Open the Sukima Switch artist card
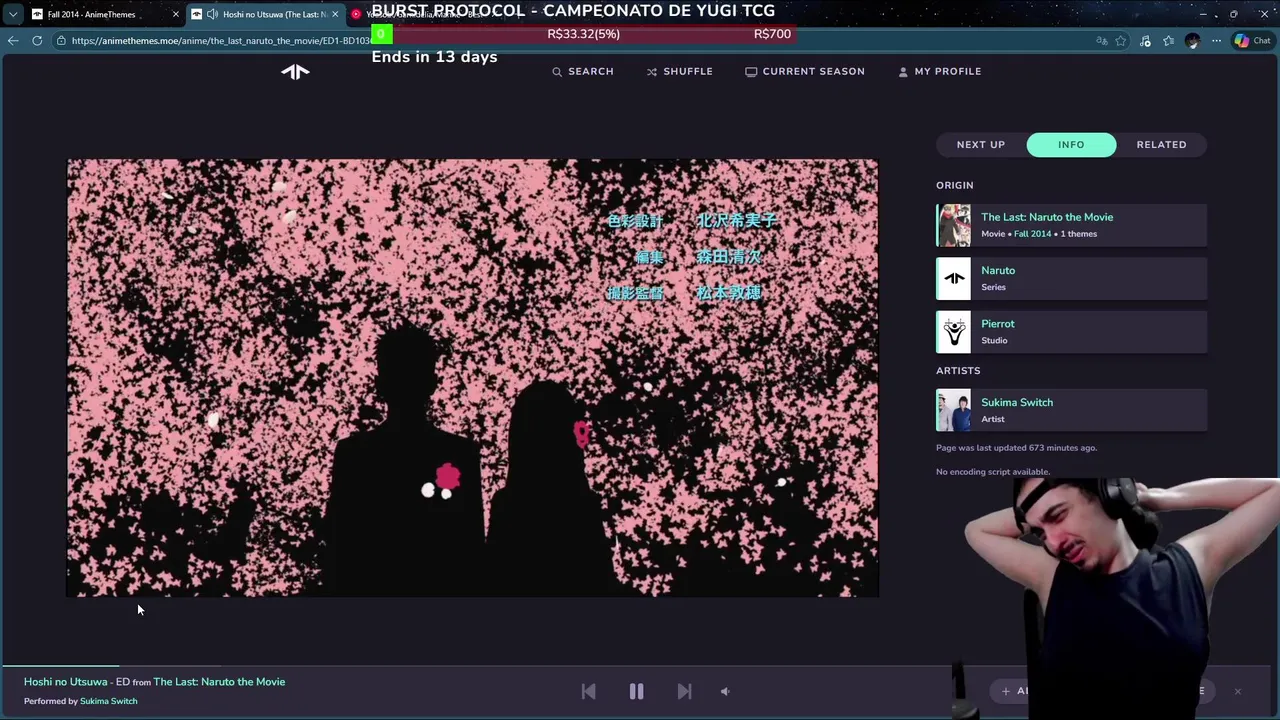This screenshot has width=1280, height=720. pos(1071,410)
